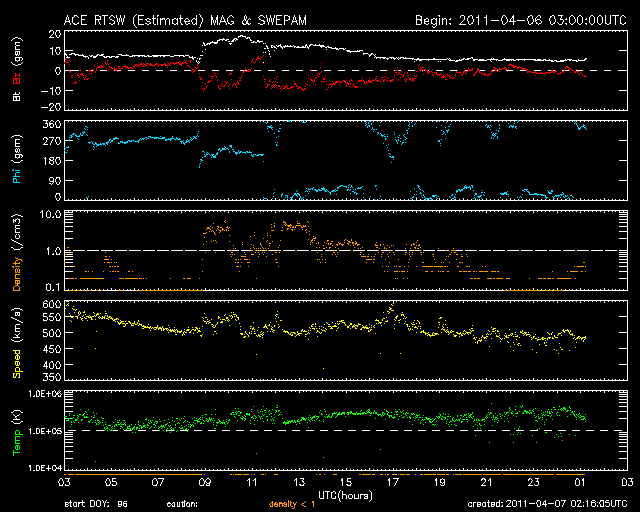Click the 21 hour tick label

[x=487, y=483]
